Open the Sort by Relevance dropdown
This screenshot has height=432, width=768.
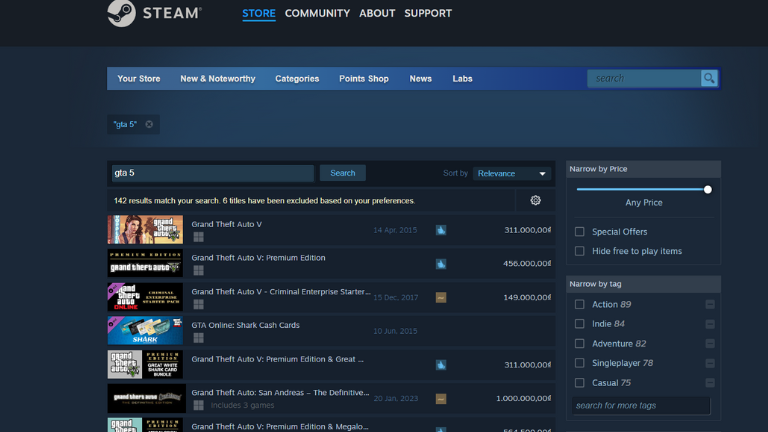pos(512,173)
